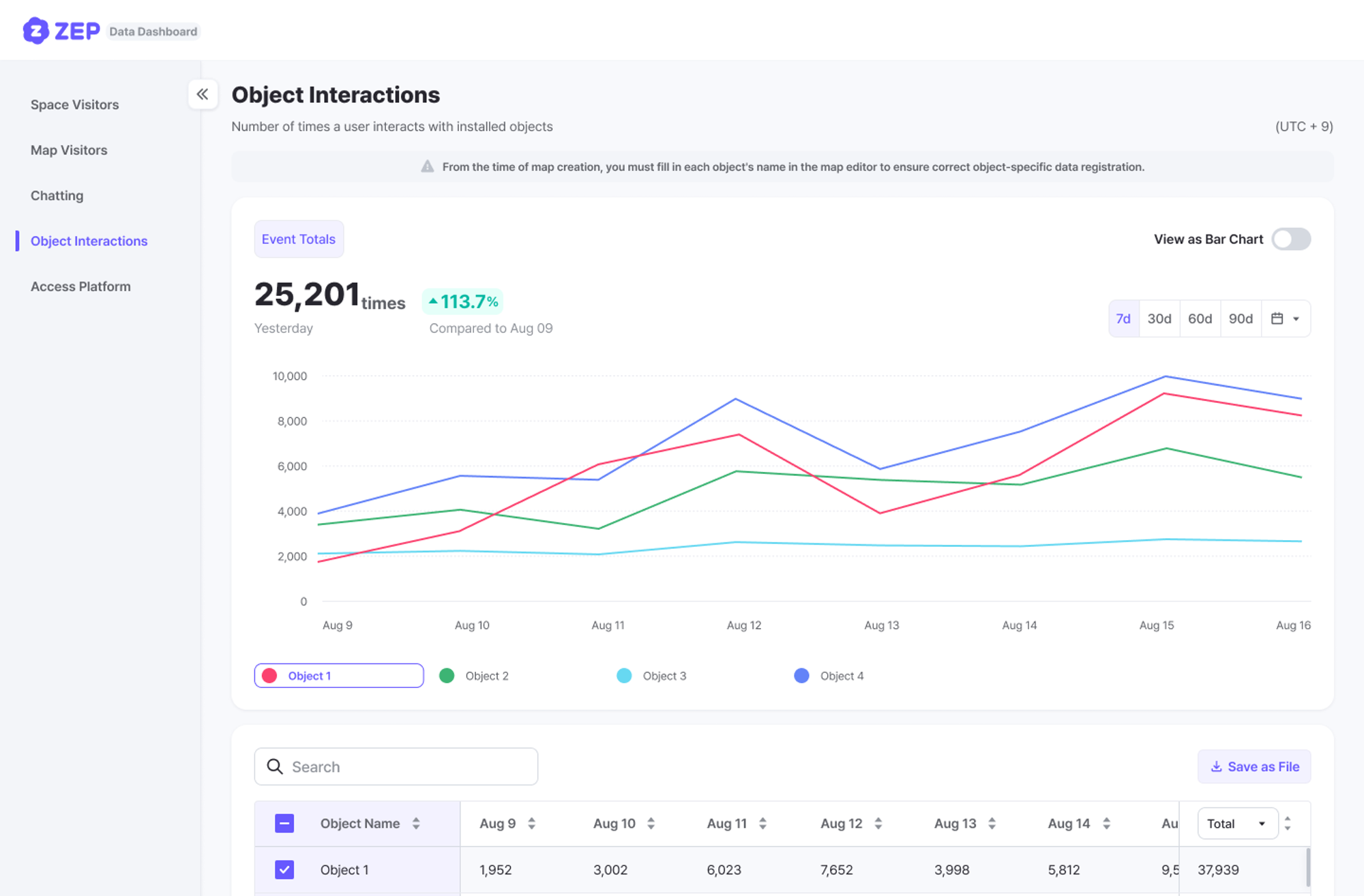Screen dimensions: 1364x896
Task: Collapse the sidebar with double-chevron icon
Action: [203, 94]
